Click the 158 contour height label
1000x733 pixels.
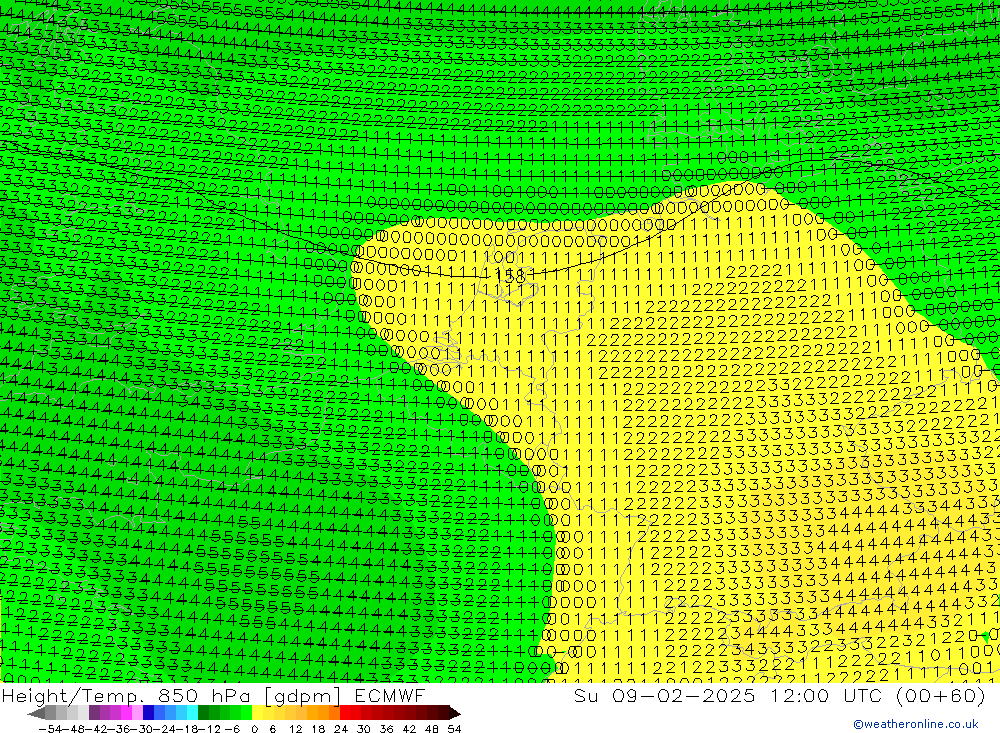(x=510, y=276)
